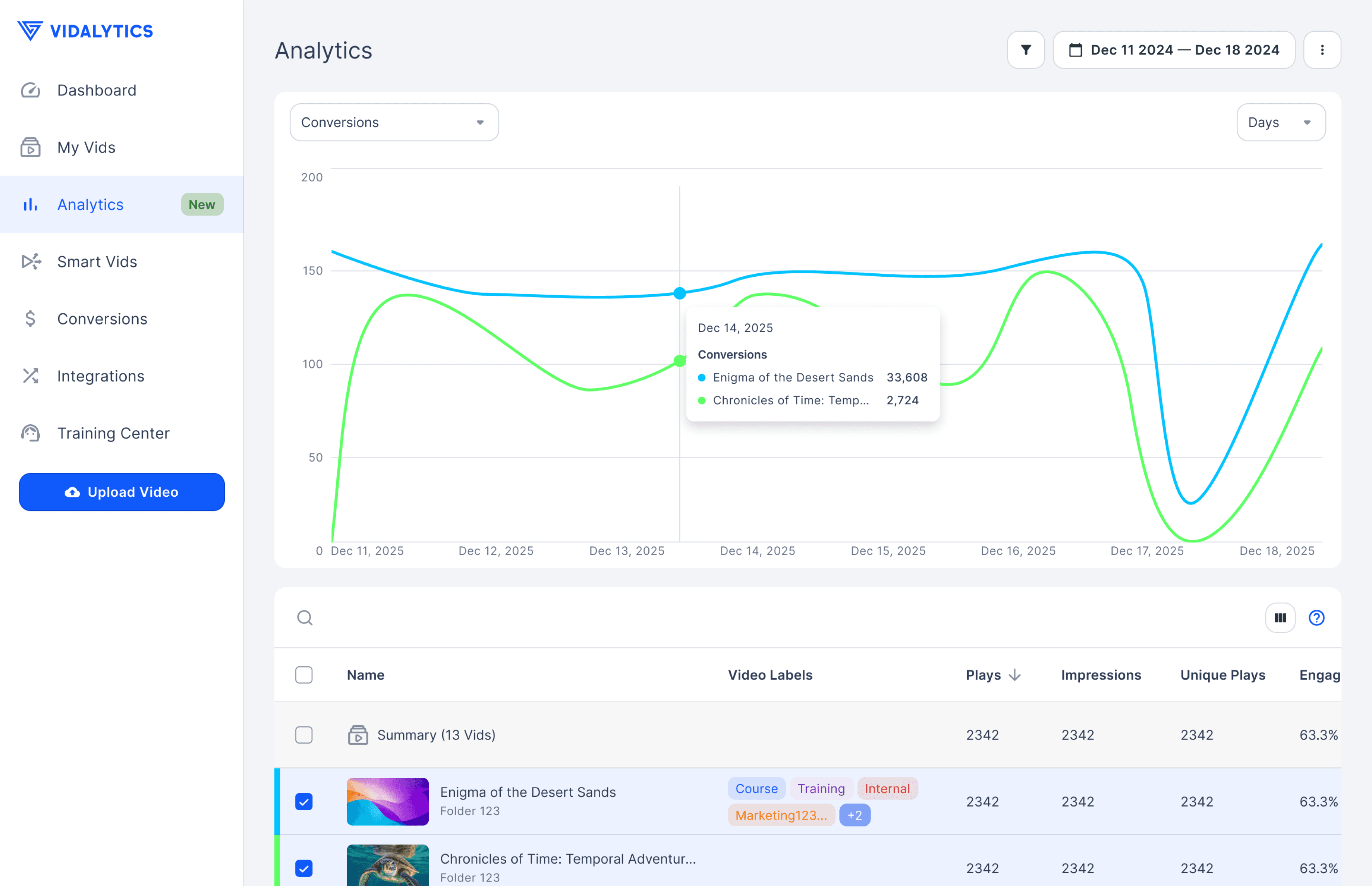
Task: Click the My Vids folder icon
Action: (x=31, y=147)
